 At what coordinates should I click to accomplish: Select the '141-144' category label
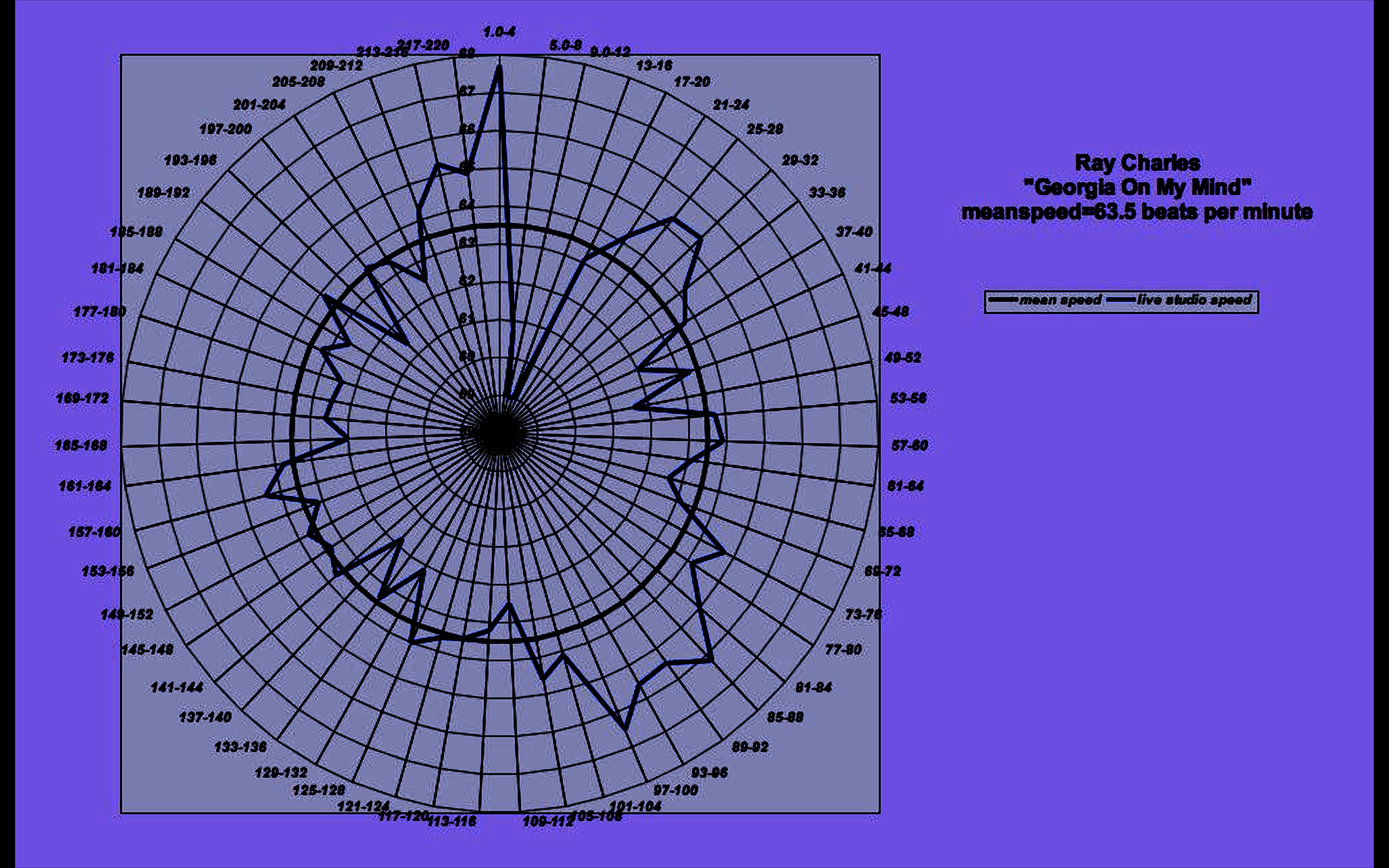point(177,687)
